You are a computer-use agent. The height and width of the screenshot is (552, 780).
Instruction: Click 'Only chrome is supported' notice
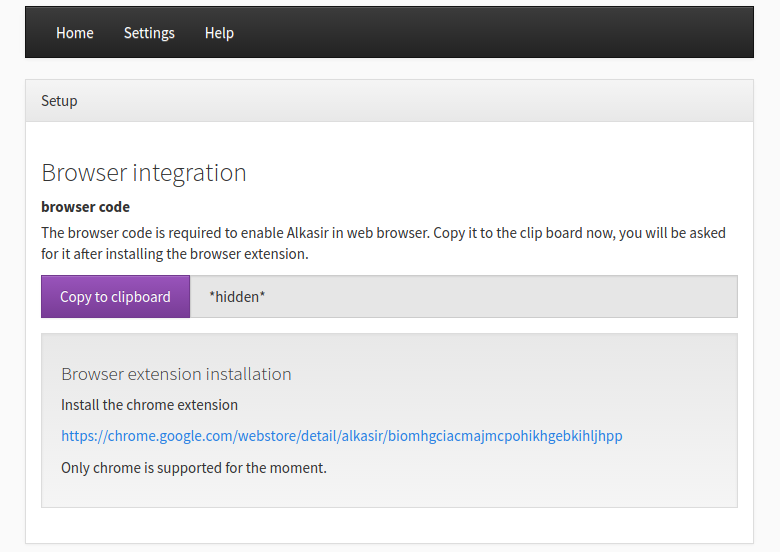[193, 467]
